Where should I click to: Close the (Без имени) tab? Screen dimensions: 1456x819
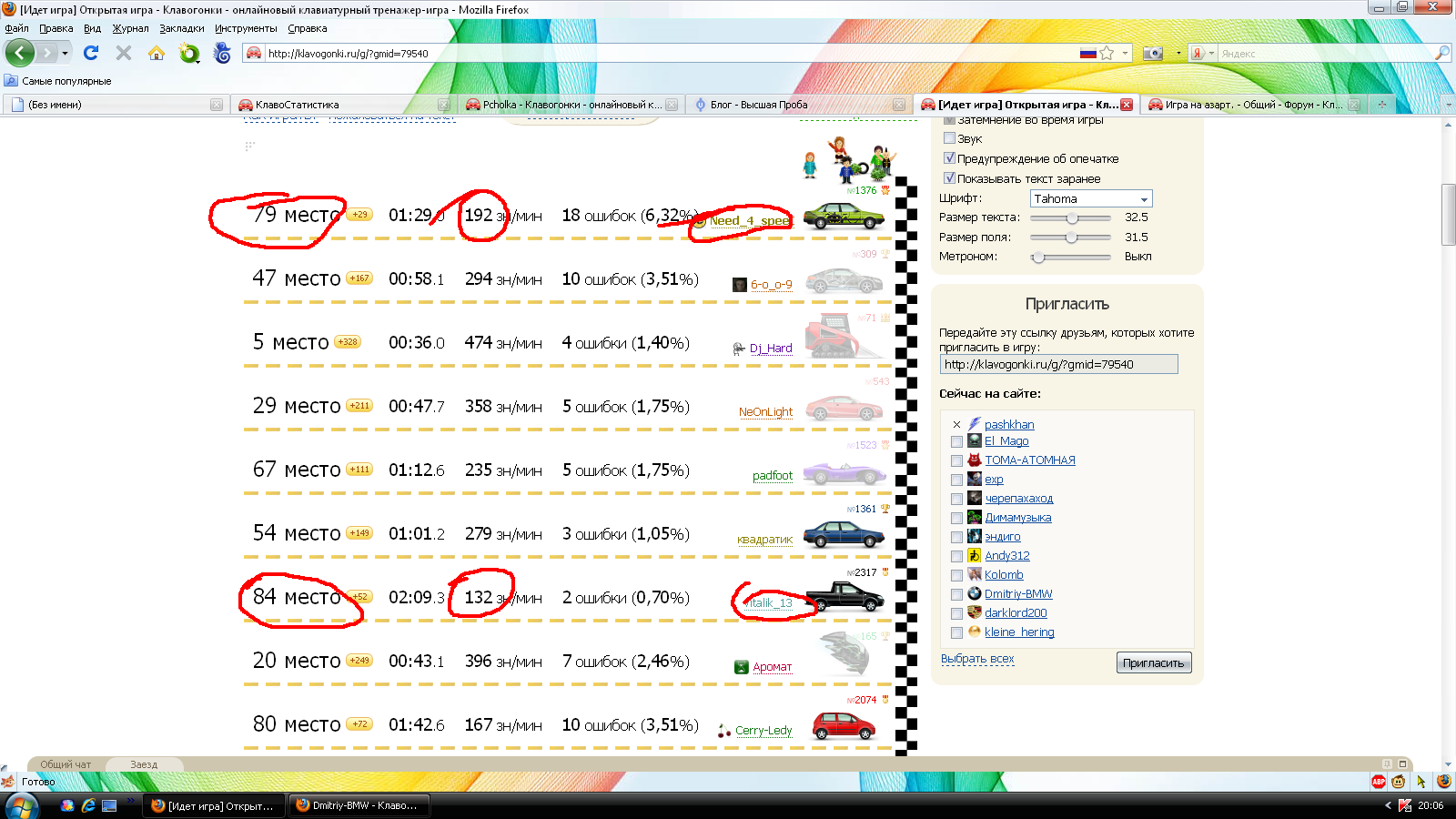[217, 105]
